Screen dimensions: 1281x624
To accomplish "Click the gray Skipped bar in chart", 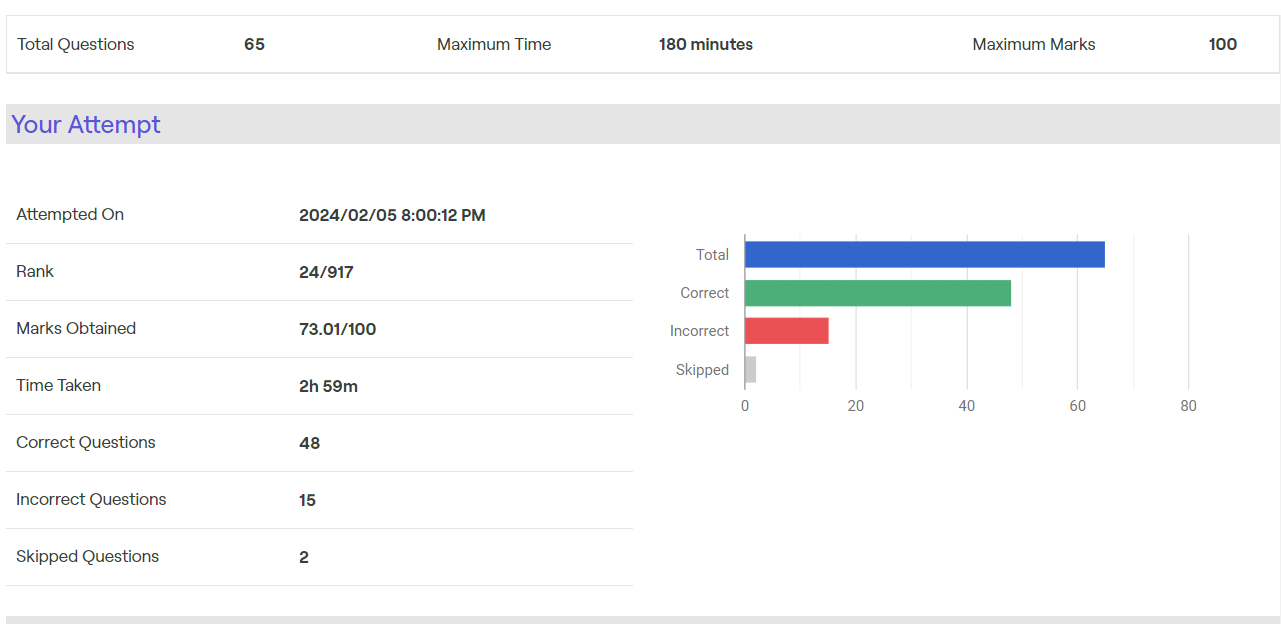I will pos(750,370).
